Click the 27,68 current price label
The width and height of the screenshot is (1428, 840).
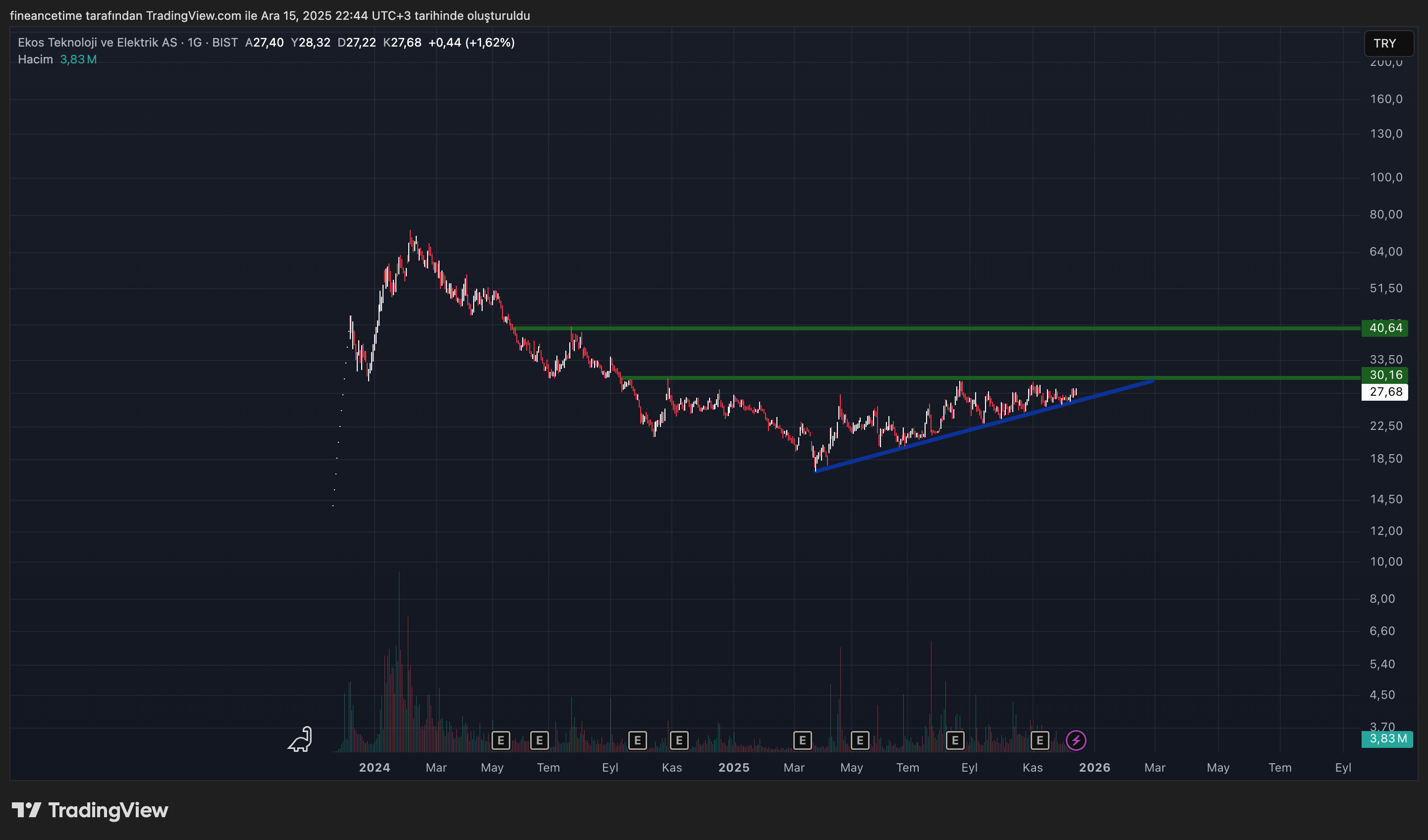point(1385,392)
